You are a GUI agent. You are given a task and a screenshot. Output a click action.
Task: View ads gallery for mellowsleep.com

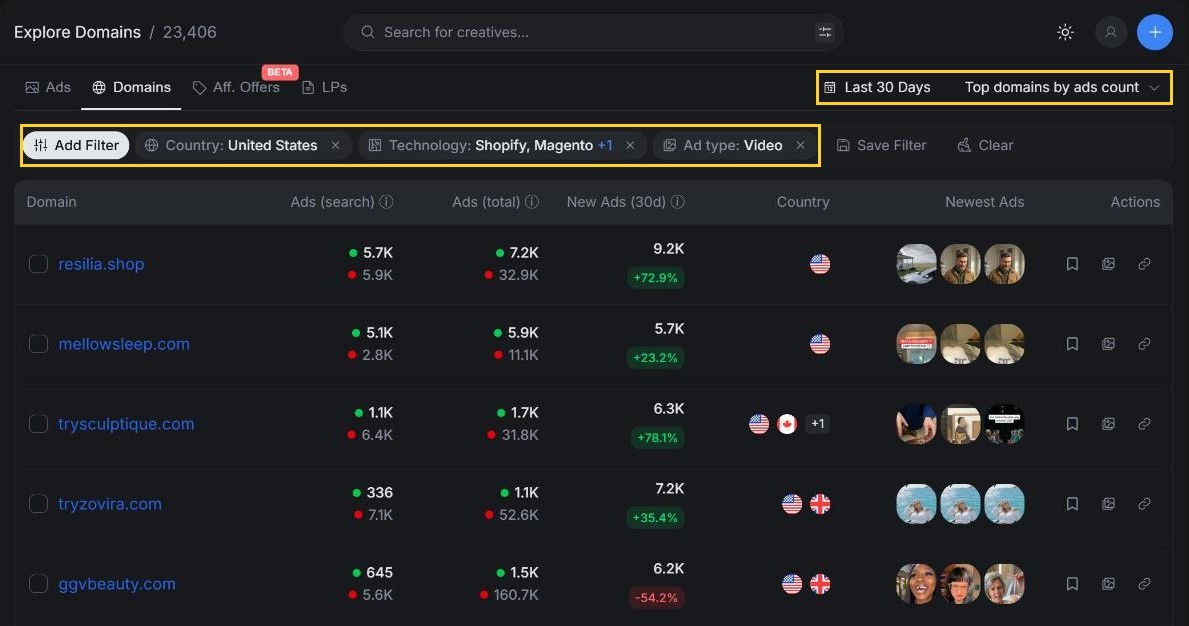coord(1108,344)
